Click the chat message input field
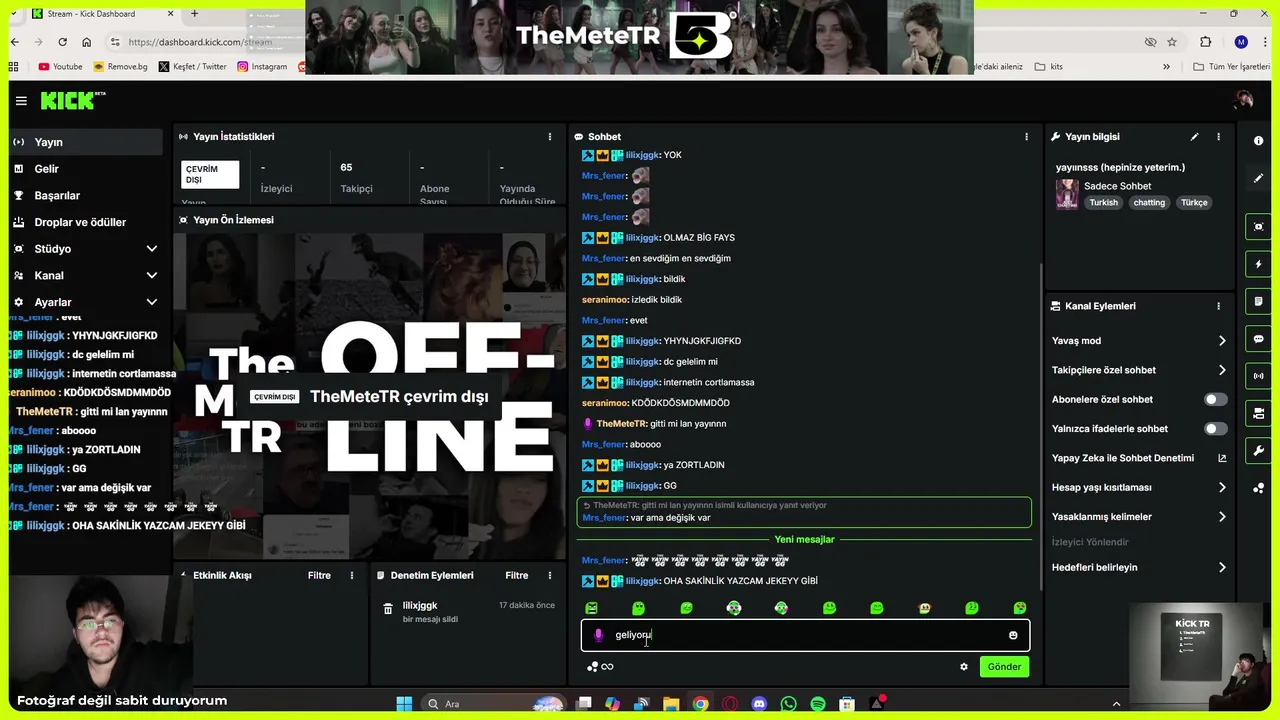 [805, 635]
